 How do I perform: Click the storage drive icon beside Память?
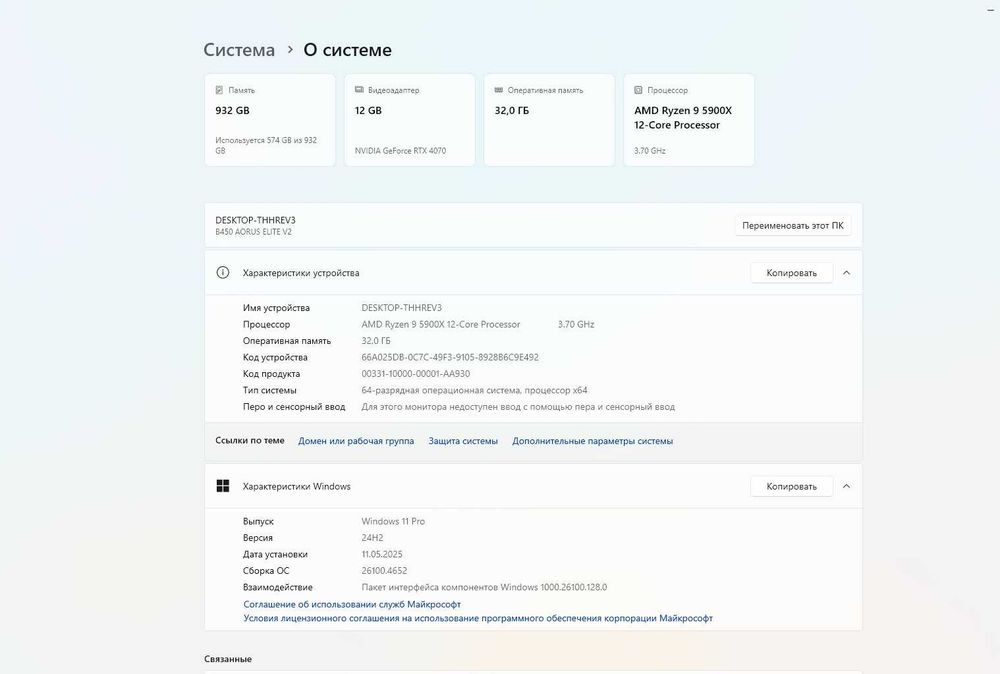(220, 90)
